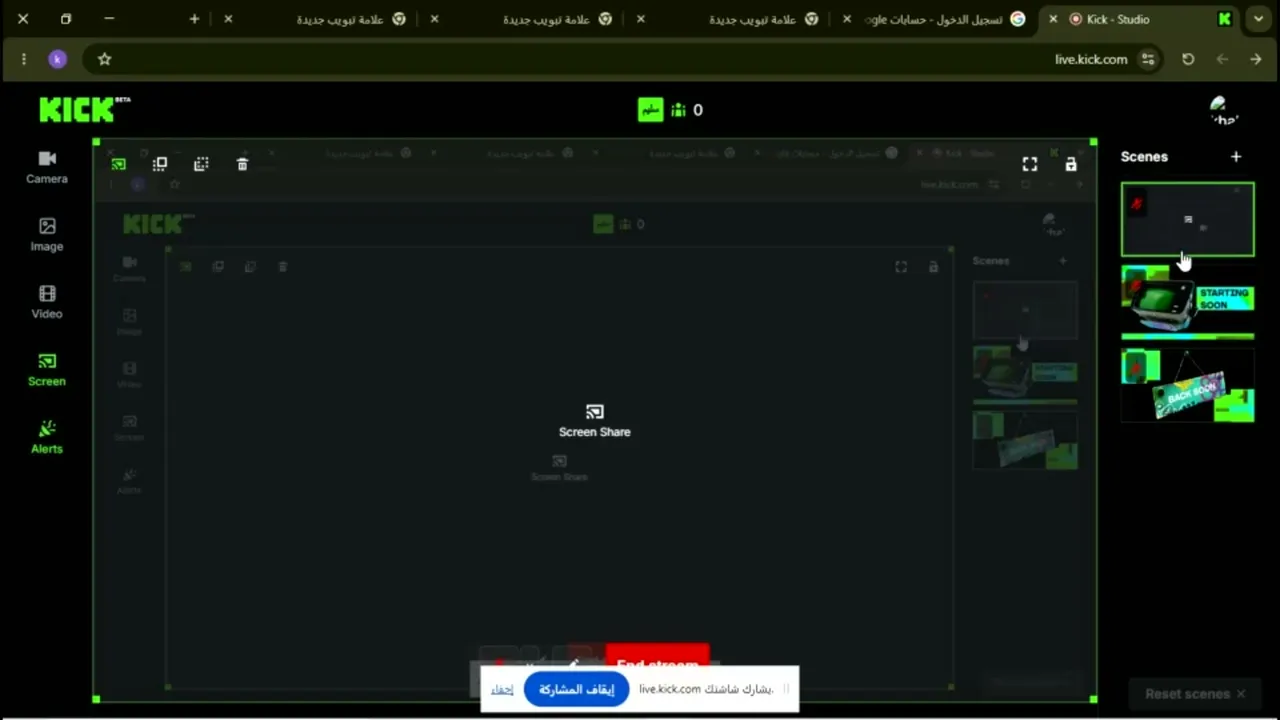This screenshot has width=1280, height=720.
Task: Click the bring-to-front layer icon
Action: click(160, 164)
